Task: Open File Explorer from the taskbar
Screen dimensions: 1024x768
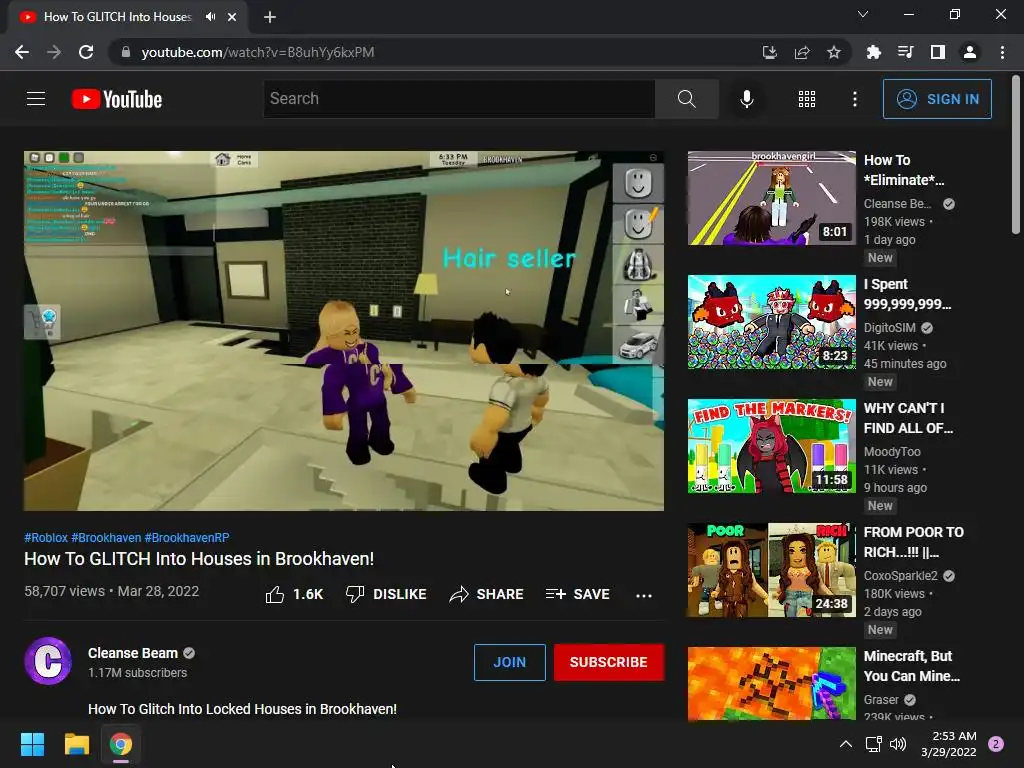Action: point(76,744)
